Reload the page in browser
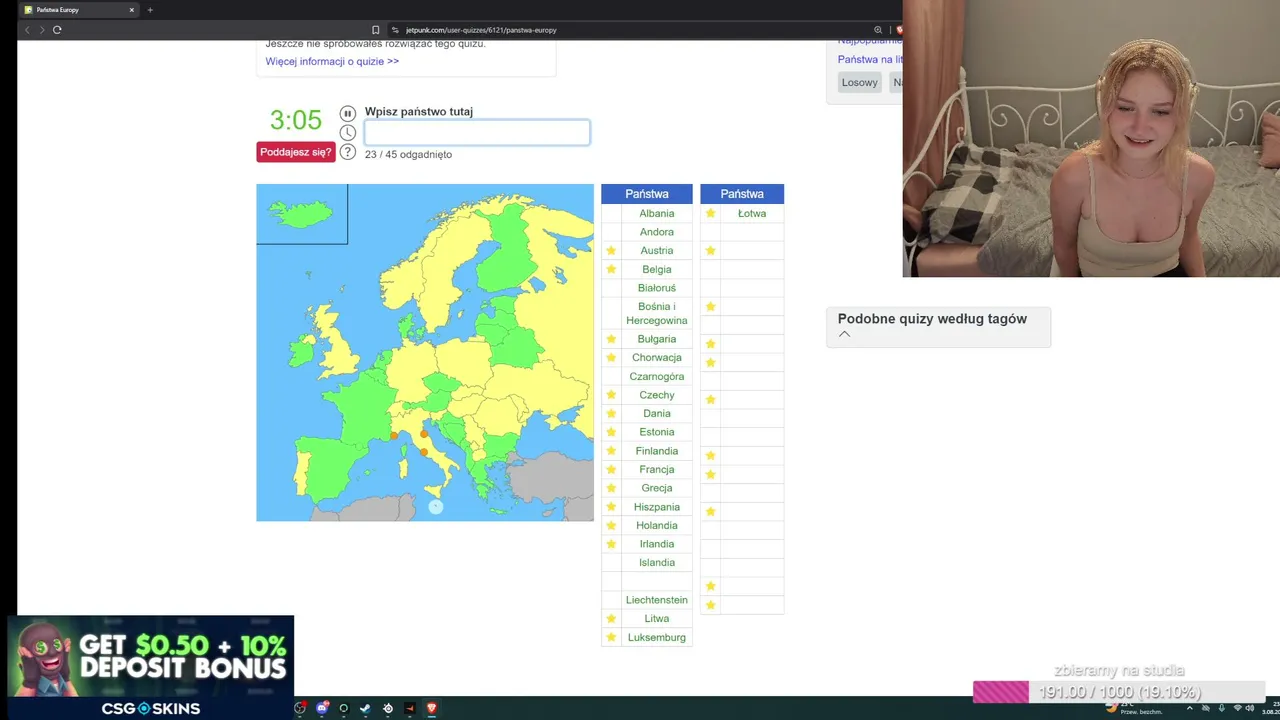The image size is (1280, 720). (x=57, y=30)
